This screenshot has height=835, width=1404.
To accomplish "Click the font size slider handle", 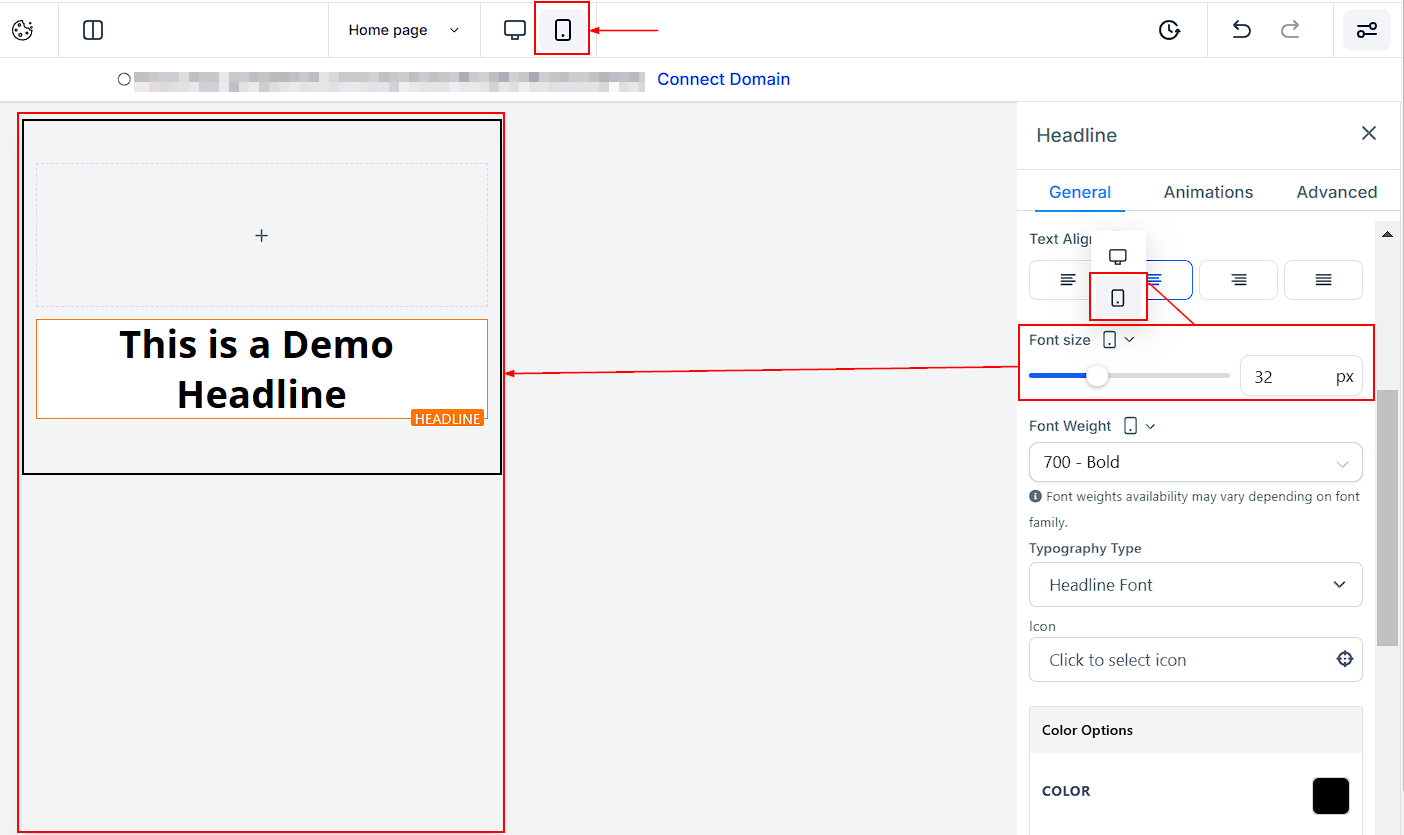I will point(1097,376).
